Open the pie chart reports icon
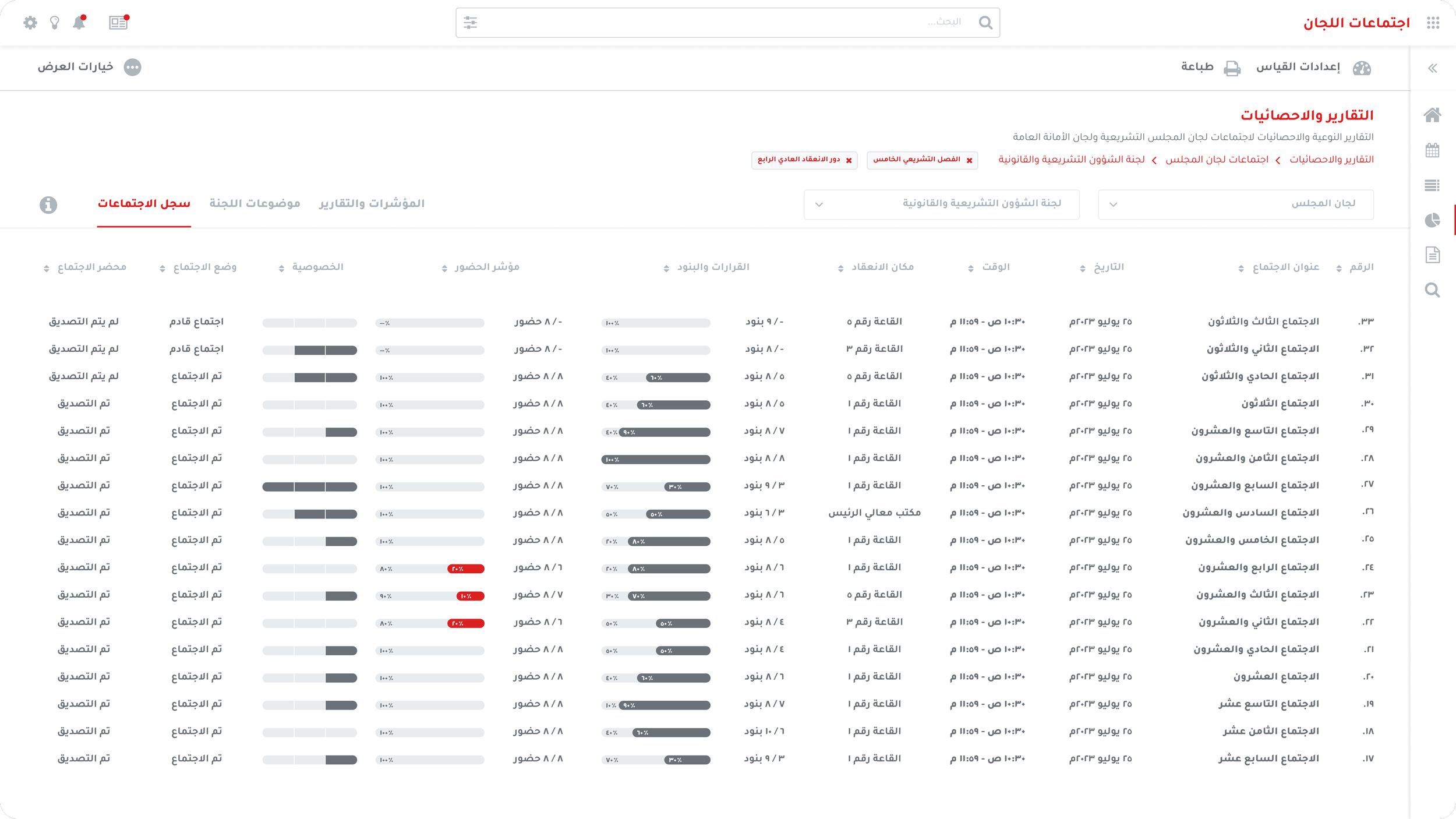 pos(1432,220)
